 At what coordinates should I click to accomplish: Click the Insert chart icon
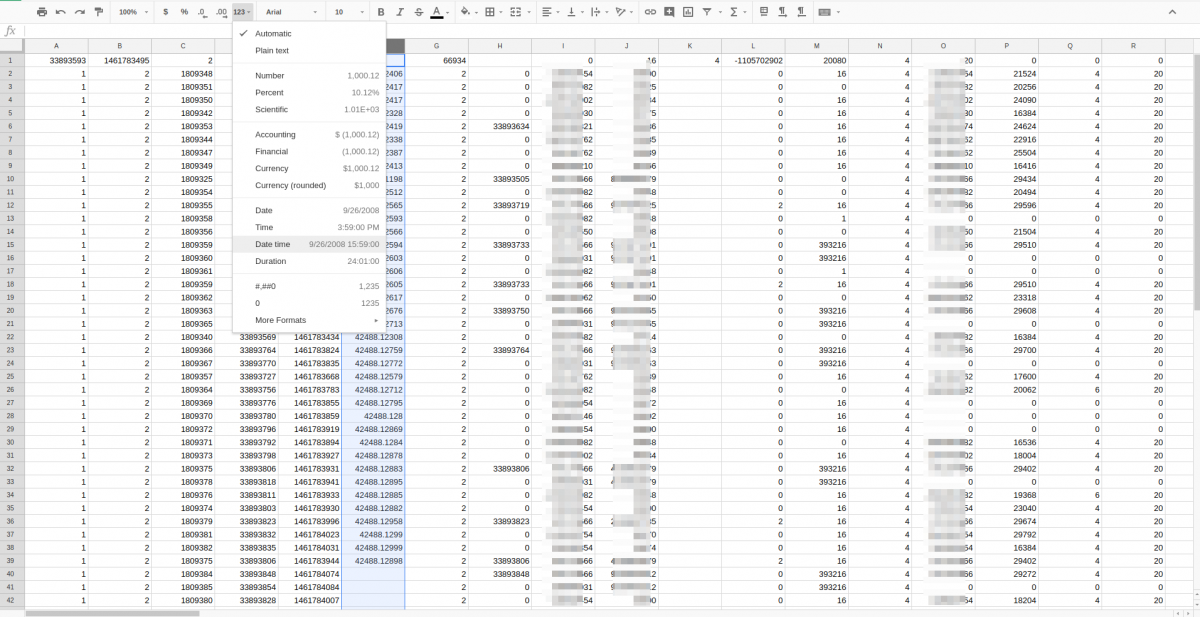(x=688, y=12)
